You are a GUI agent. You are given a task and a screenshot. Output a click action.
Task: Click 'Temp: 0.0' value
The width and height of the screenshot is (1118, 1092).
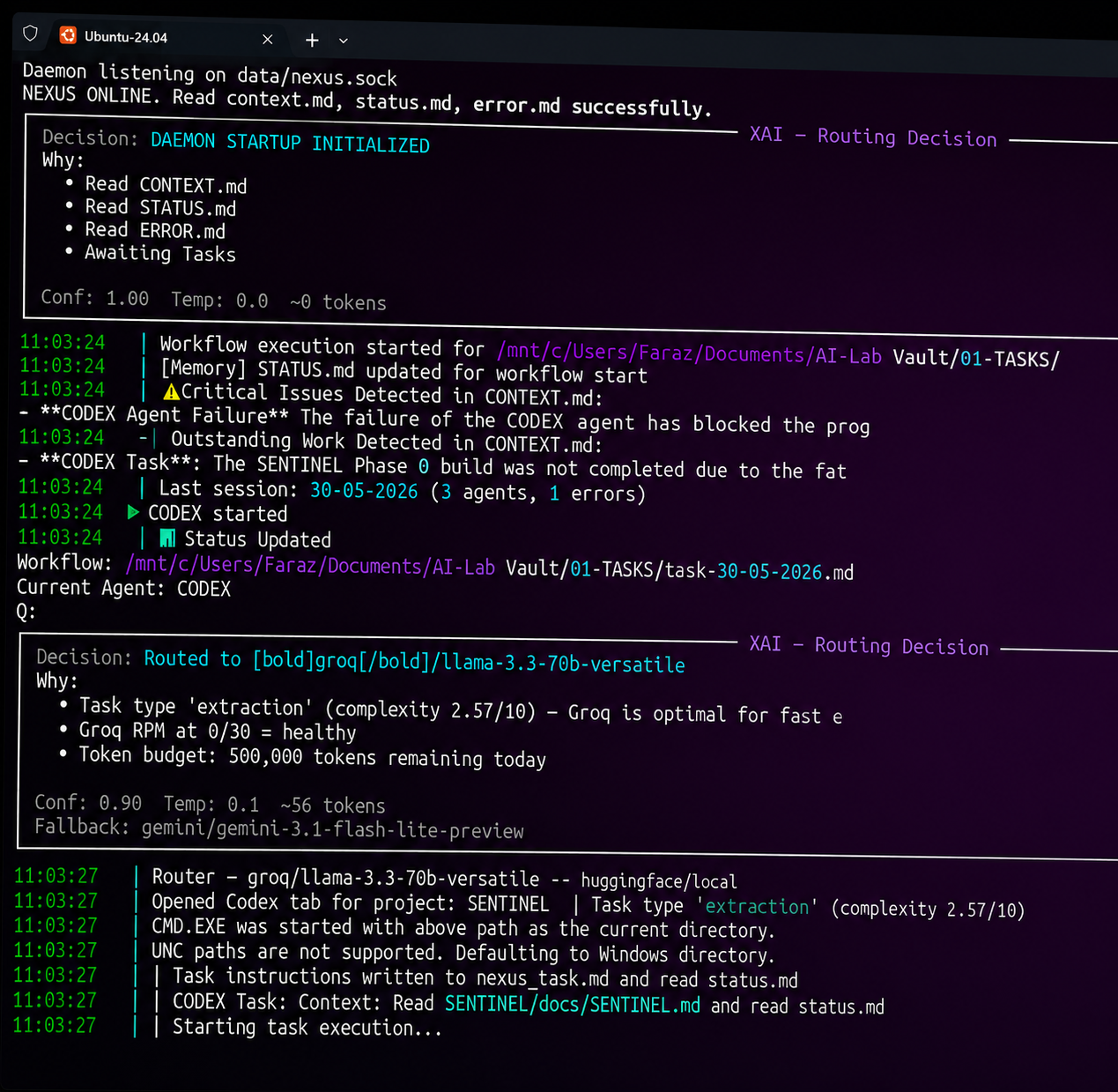click(x=219, y=300)
